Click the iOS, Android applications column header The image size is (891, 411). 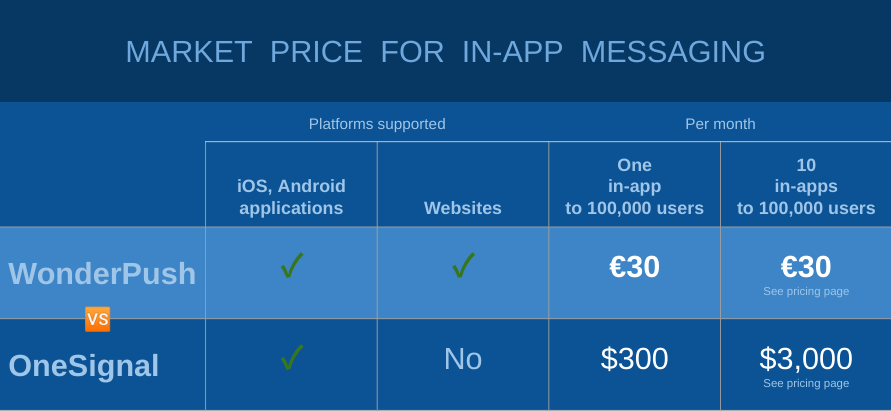(292, 197)
